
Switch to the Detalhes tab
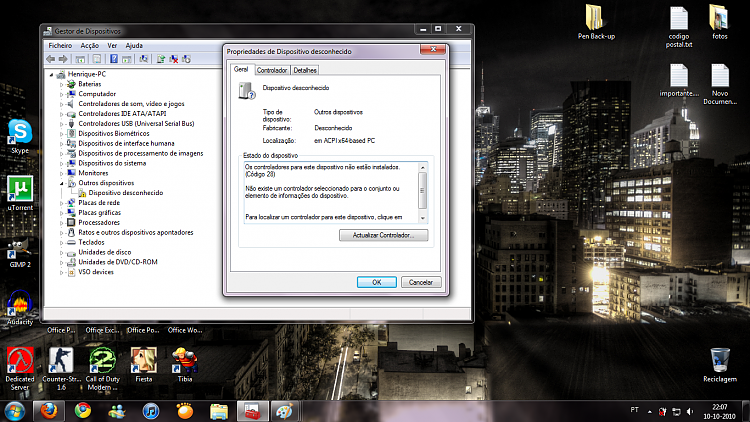[x=305, y=70]
